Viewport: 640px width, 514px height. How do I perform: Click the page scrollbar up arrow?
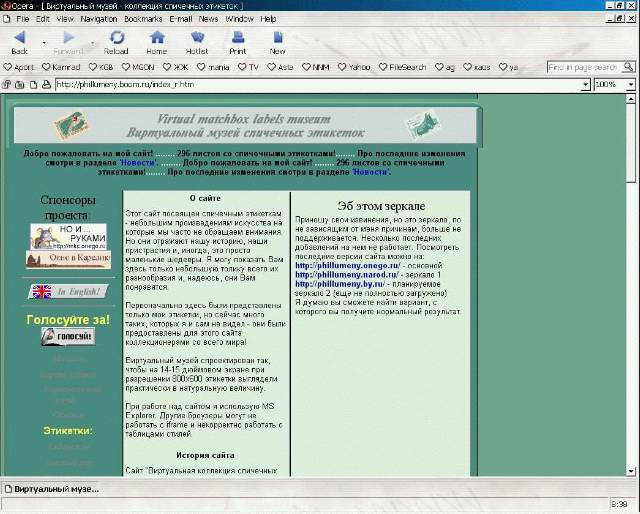point(631,99)
